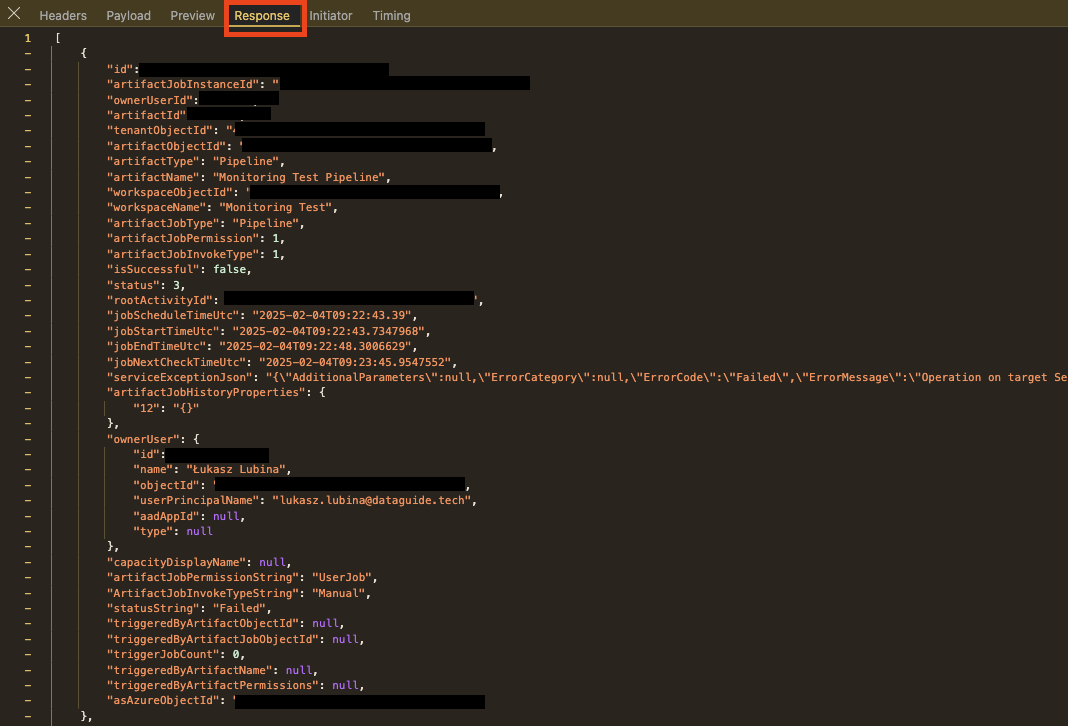
Task: Click the highlighted Response tab
Action: click(262, 16)
